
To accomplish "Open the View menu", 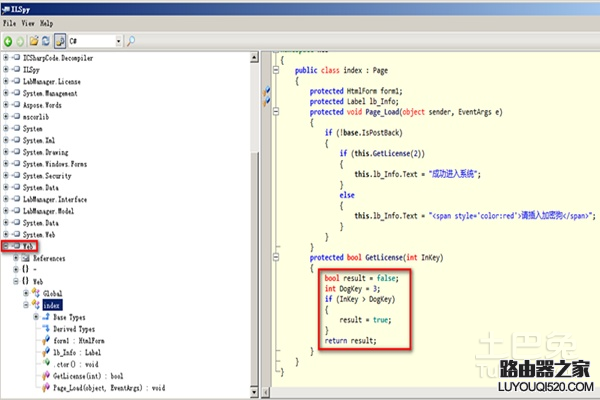I will click(28, 23).
